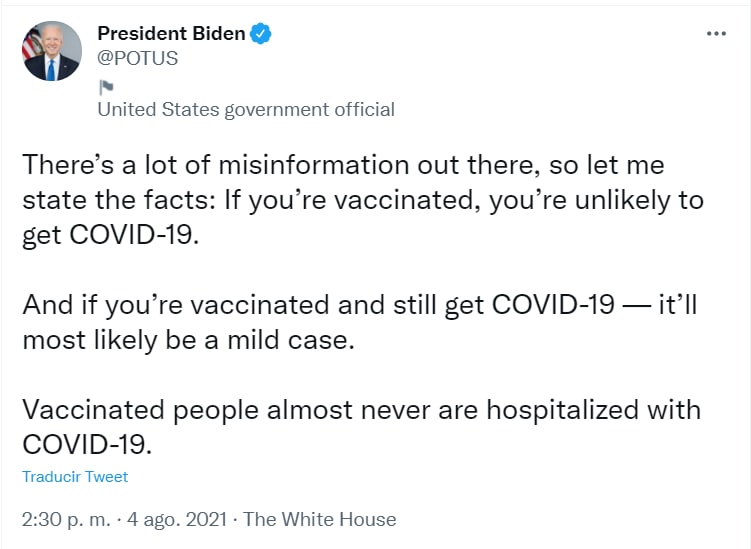The image size is (751, 549).
Task: Click the final "COVID-19." ending the tweet
Action: click(86, 443)
